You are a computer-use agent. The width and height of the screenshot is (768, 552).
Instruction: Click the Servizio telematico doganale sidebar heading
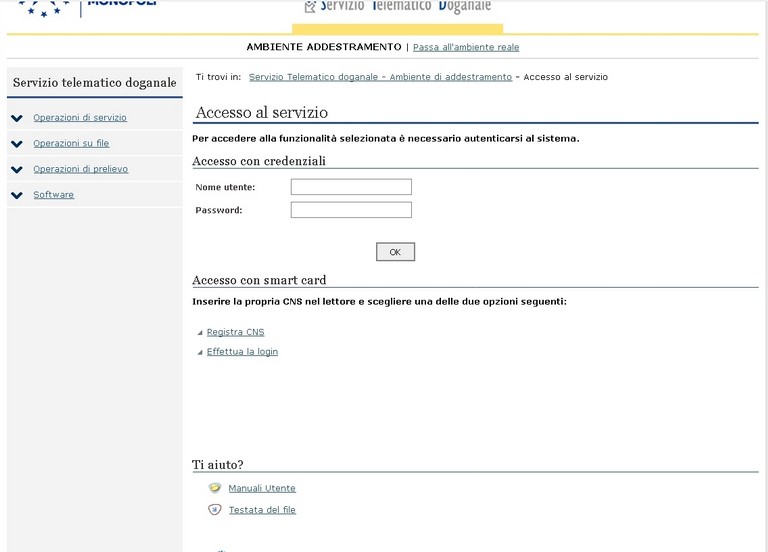click(x=95, y=82)
